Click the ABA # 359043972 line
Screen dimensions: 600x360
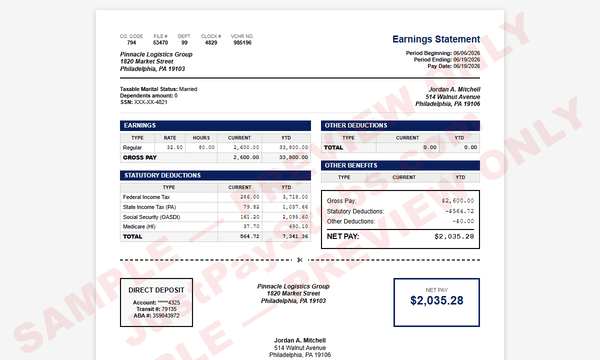point(156,316)
